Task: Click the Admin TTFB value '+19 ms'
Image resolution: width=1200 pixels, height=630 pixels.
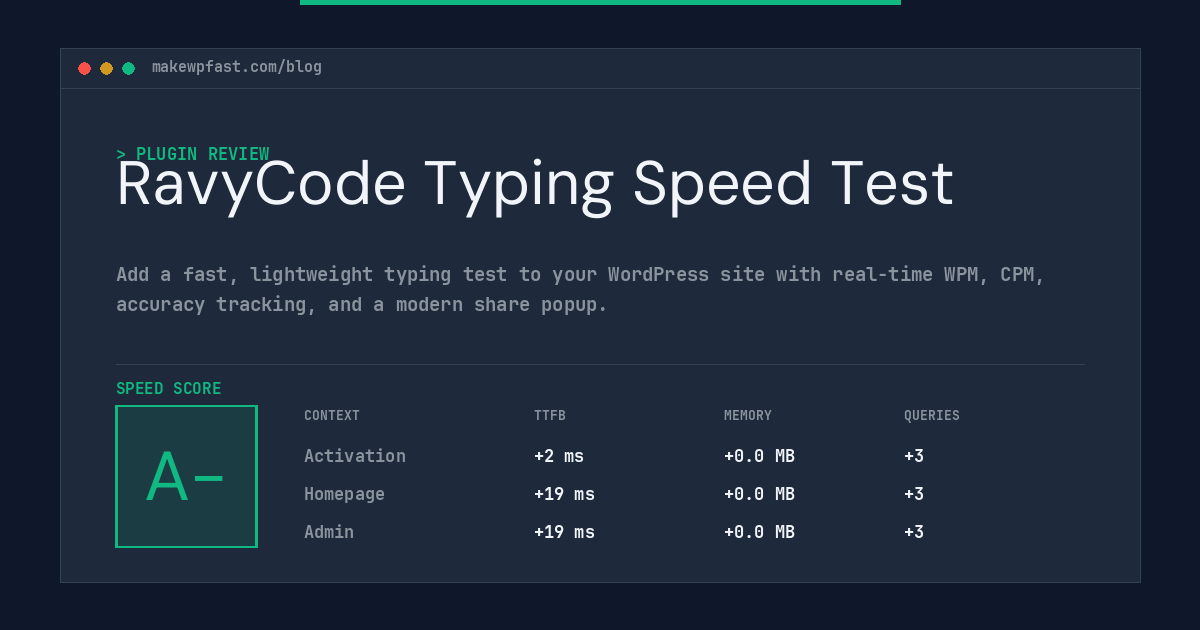Action: pyautogui.click(x=564, y=532)
